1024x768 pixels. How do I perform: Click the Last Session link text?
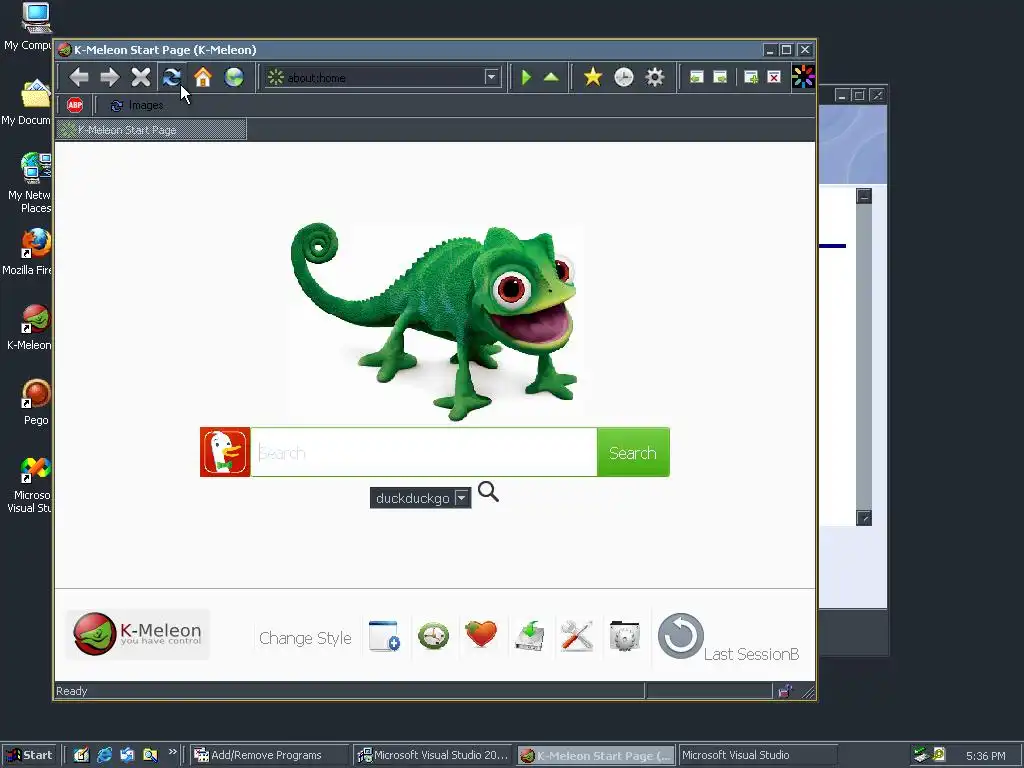pyautogui.click(x=751, y=654)
